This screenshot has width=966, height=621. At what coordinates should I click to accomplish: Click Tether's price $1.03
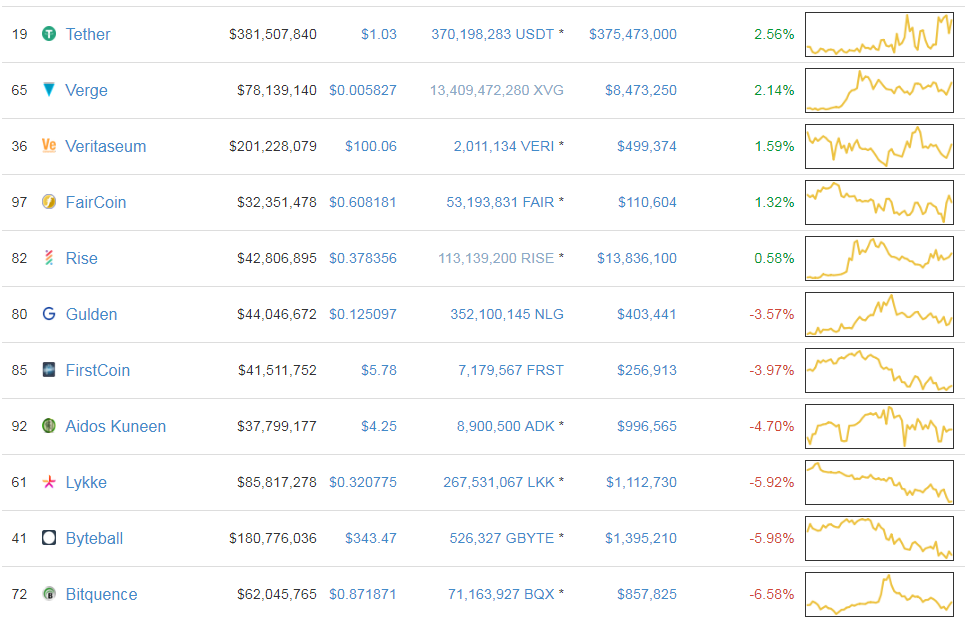(x=378, y=34)
